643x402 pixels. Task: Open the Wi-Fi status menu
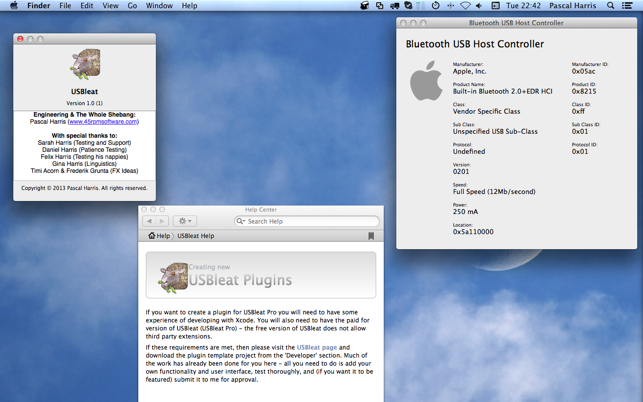[465, 6]
